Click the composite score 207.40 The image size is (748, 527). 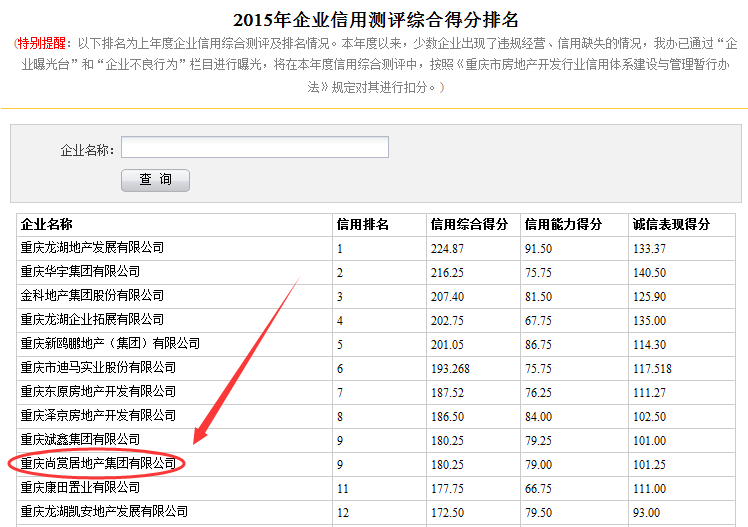tap(447, 297)
